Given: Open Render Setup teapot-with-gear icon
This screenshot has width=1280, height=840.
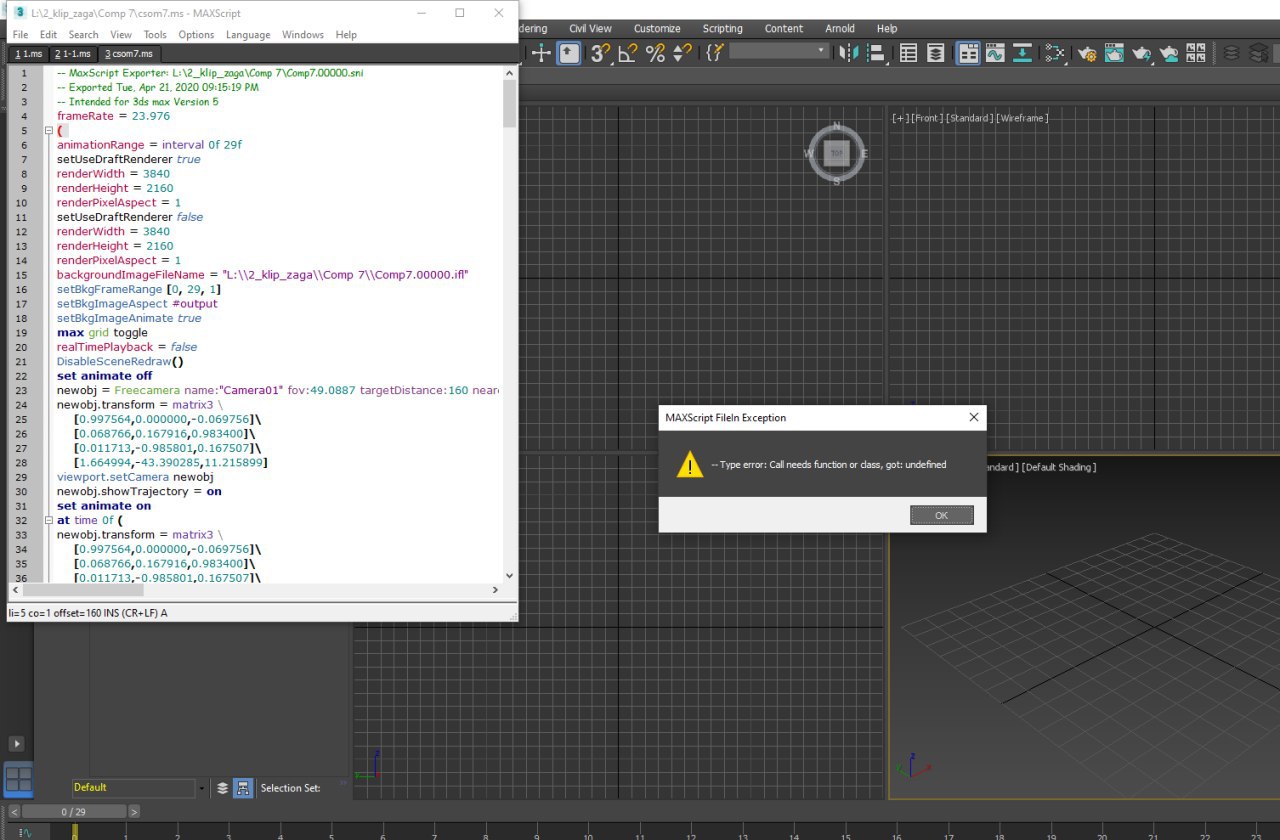Looking at the screenshot, I should [x=1087, y=53].
